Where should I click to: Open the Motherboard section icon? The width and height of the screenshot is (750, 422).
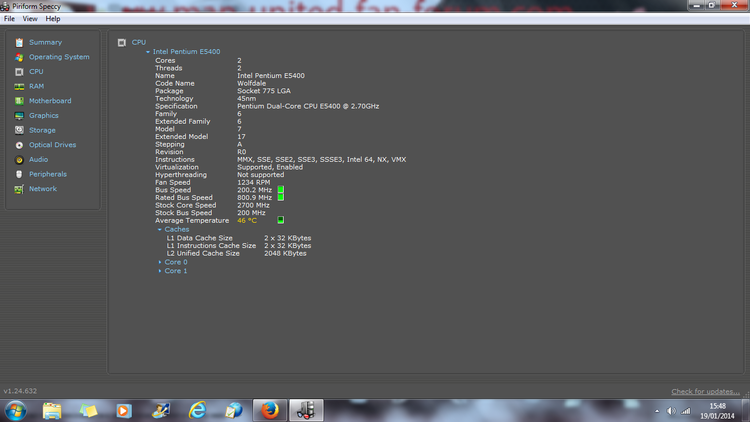[x=19, y=101]
